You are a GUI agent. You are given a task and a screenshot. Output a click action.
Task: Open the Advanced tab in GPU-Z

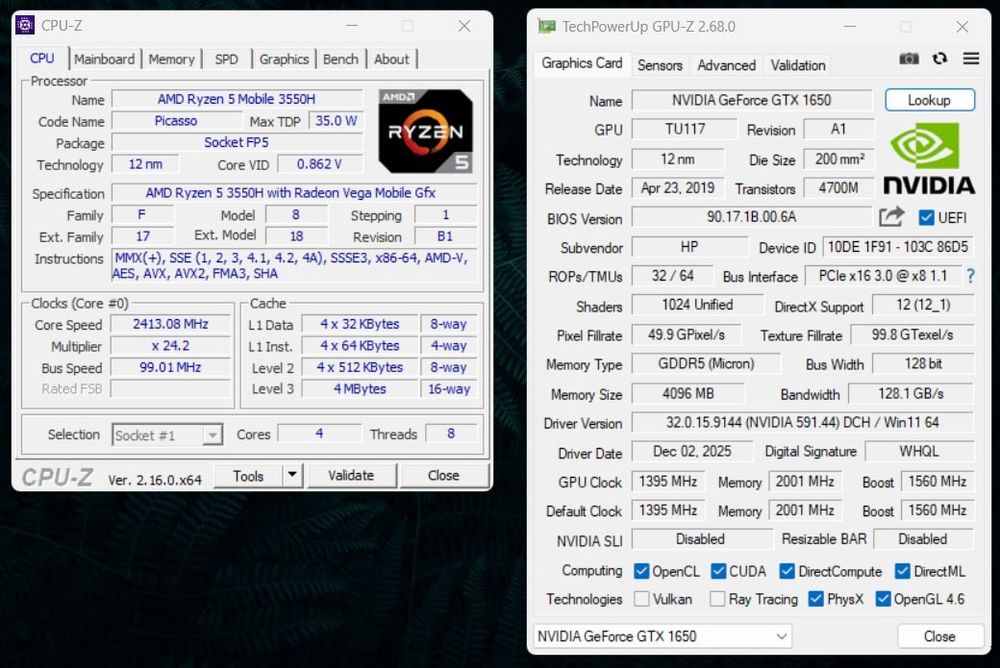(x=726, y=65)
